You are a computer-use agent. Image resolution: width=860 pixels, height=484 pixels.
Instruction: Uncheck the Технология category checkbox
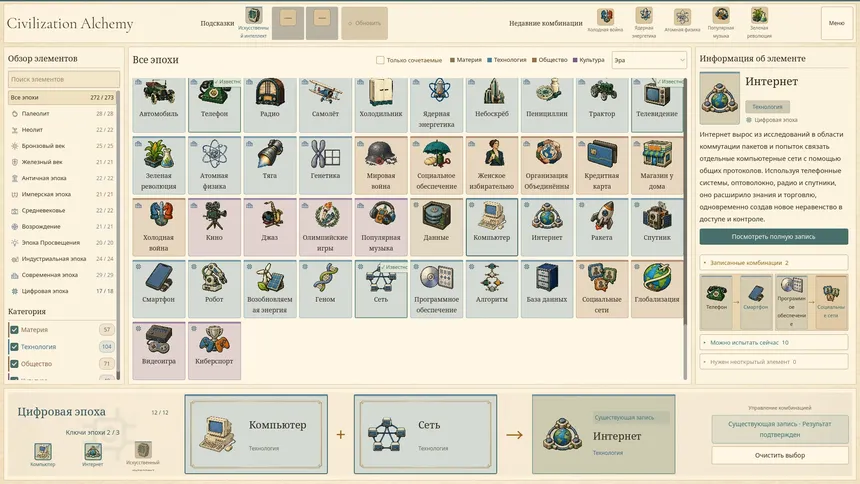coord(14,347)
